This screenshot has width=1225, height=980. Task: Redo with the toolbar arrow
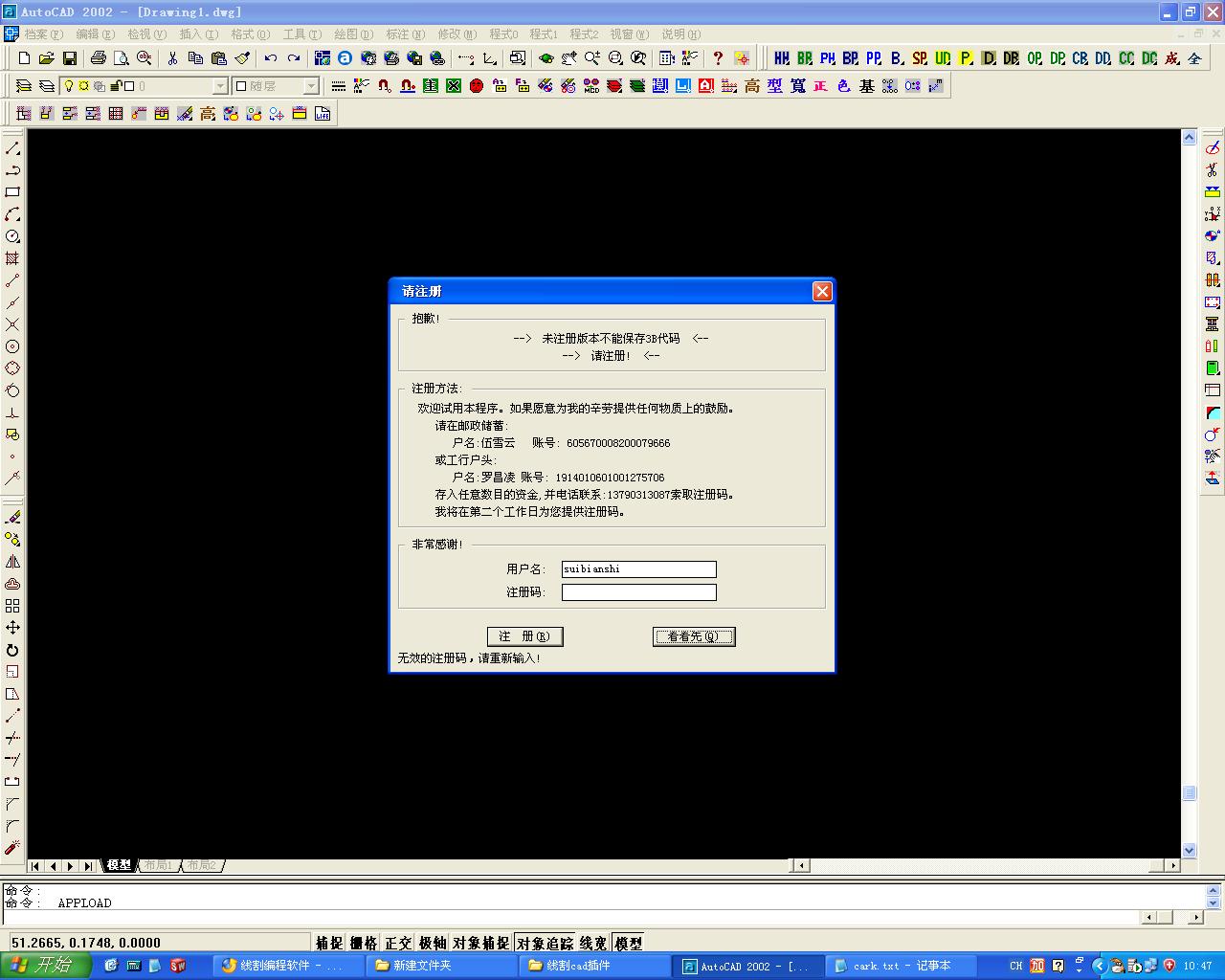click(x=294, y=58)
